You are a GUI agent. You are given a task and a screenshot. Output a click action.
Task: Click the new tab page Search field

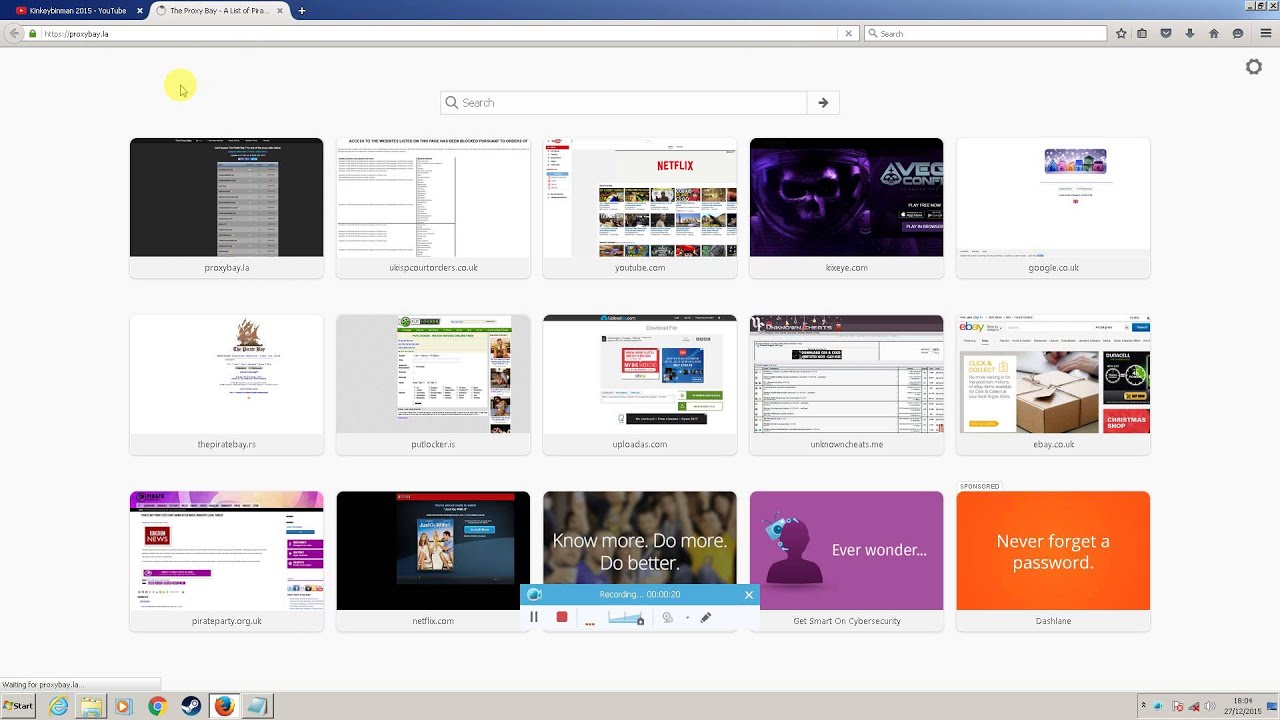pos(624,102)
